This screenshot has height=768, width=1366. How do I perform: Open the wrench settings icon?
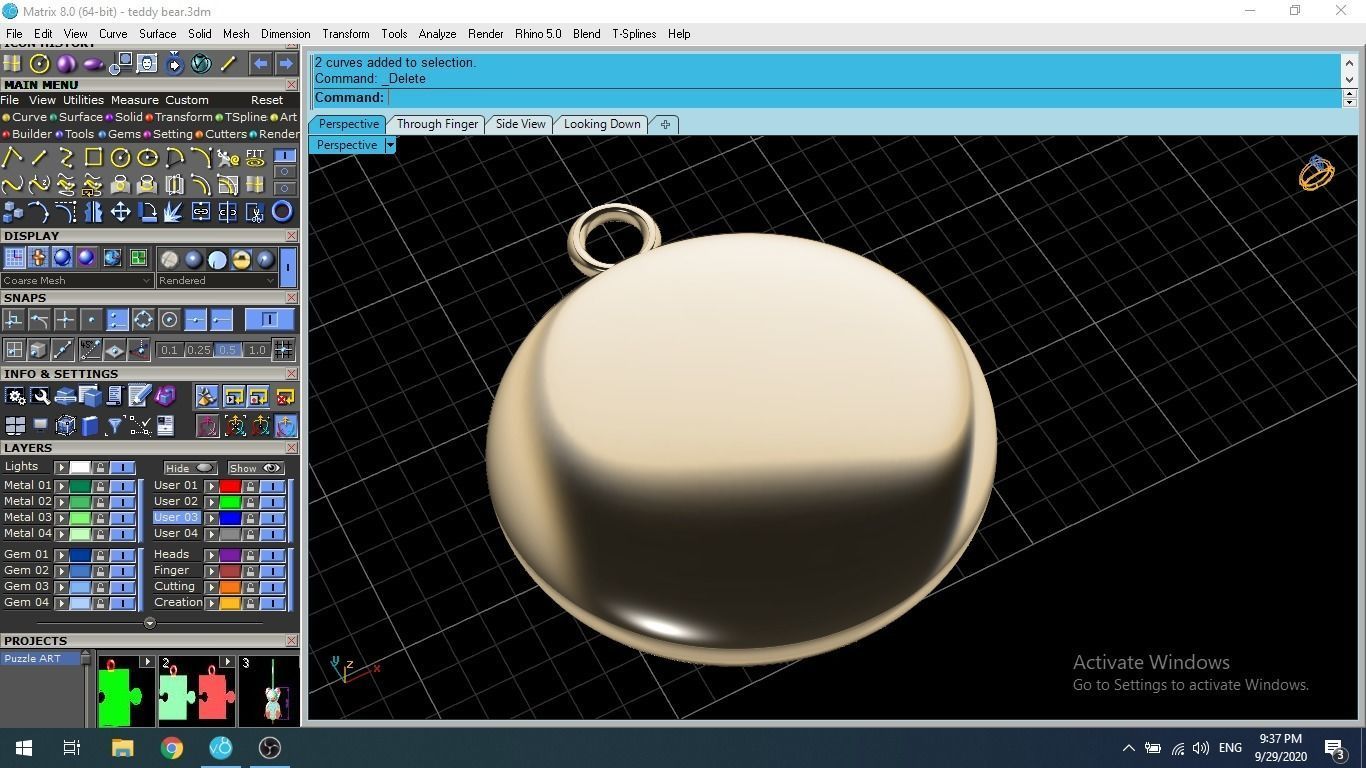(40, 397)
